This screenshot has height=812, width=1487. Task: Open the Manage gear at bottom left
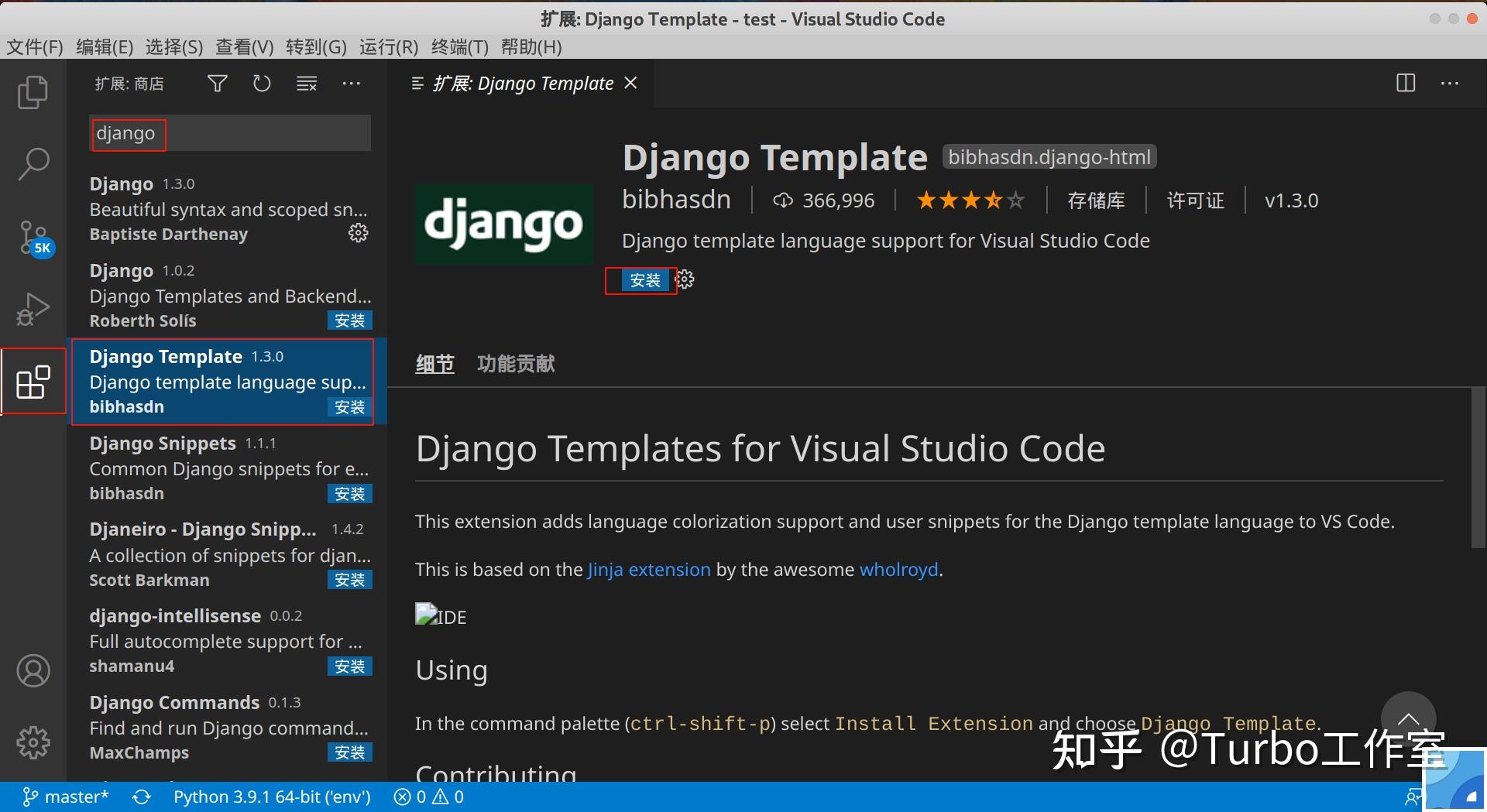(x=33, y=742)
